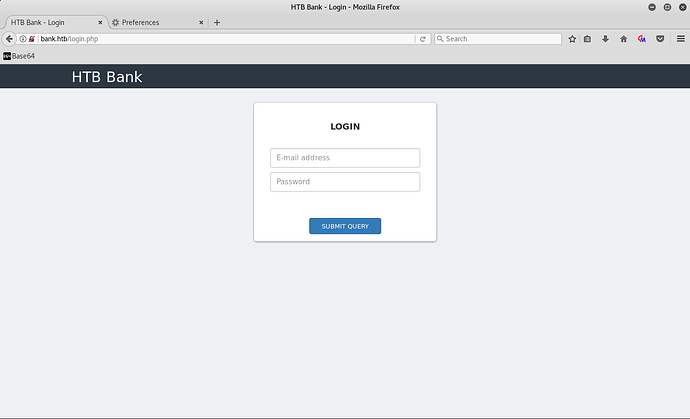The image size is (690, 419).
Task: Reload the page with the refresh icon
Action: (423, 39)
